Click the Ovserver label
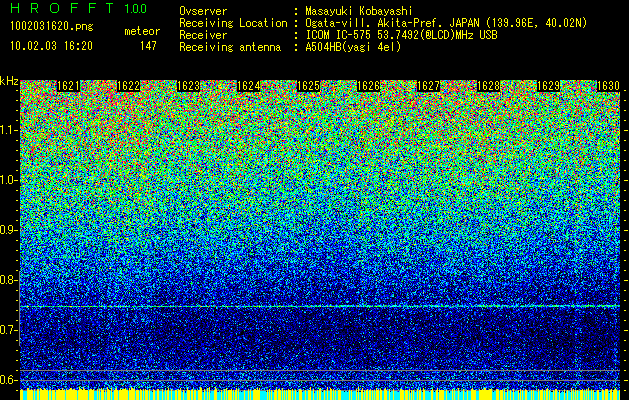 coord(203,11)
